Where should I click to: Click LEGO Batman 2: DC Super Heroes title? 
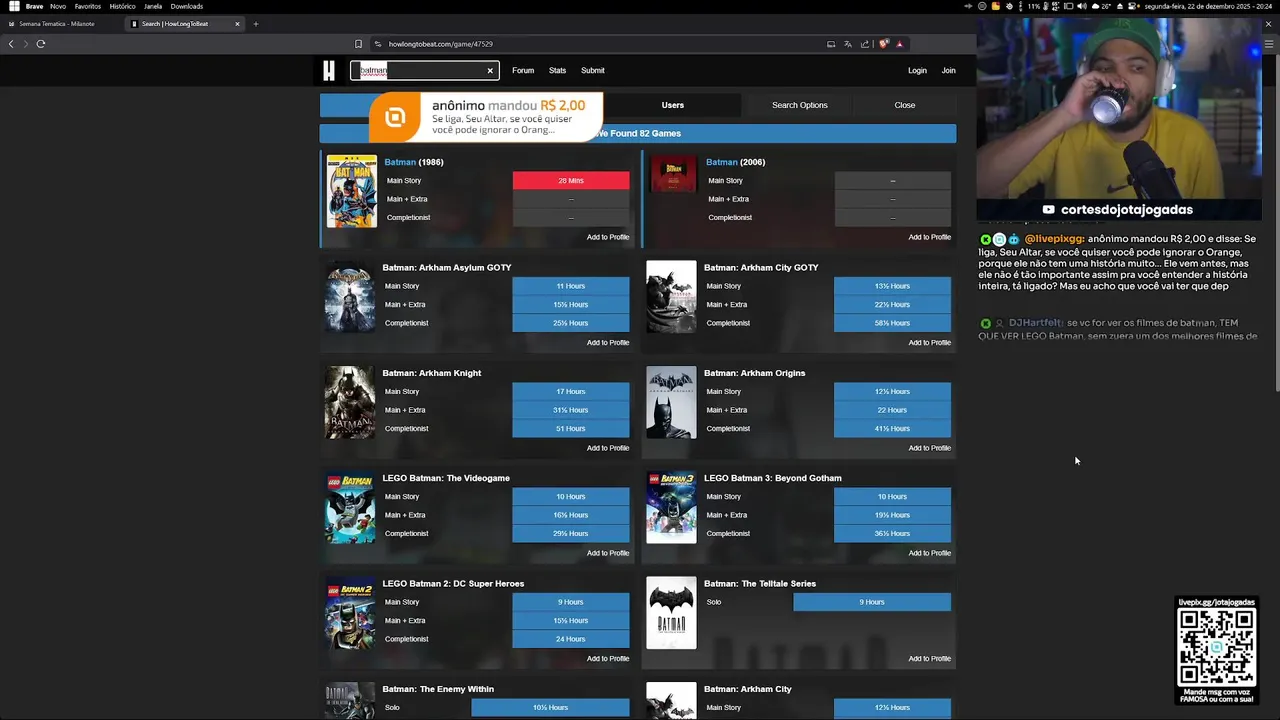tap(453, 584)
